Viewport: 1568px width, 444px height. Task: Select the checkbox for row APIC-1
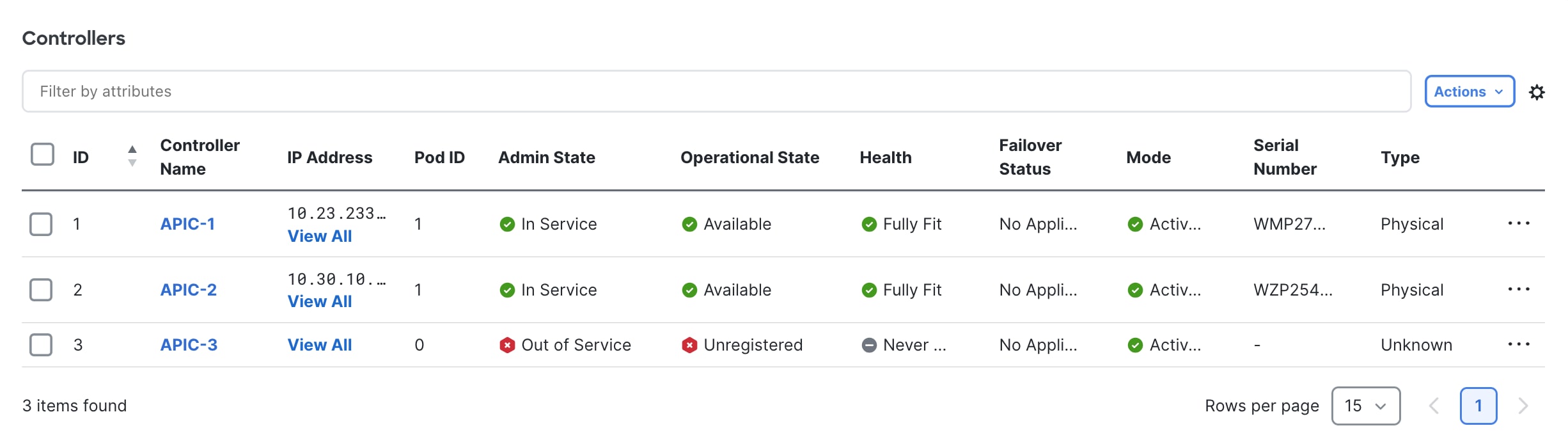point(42,224)
